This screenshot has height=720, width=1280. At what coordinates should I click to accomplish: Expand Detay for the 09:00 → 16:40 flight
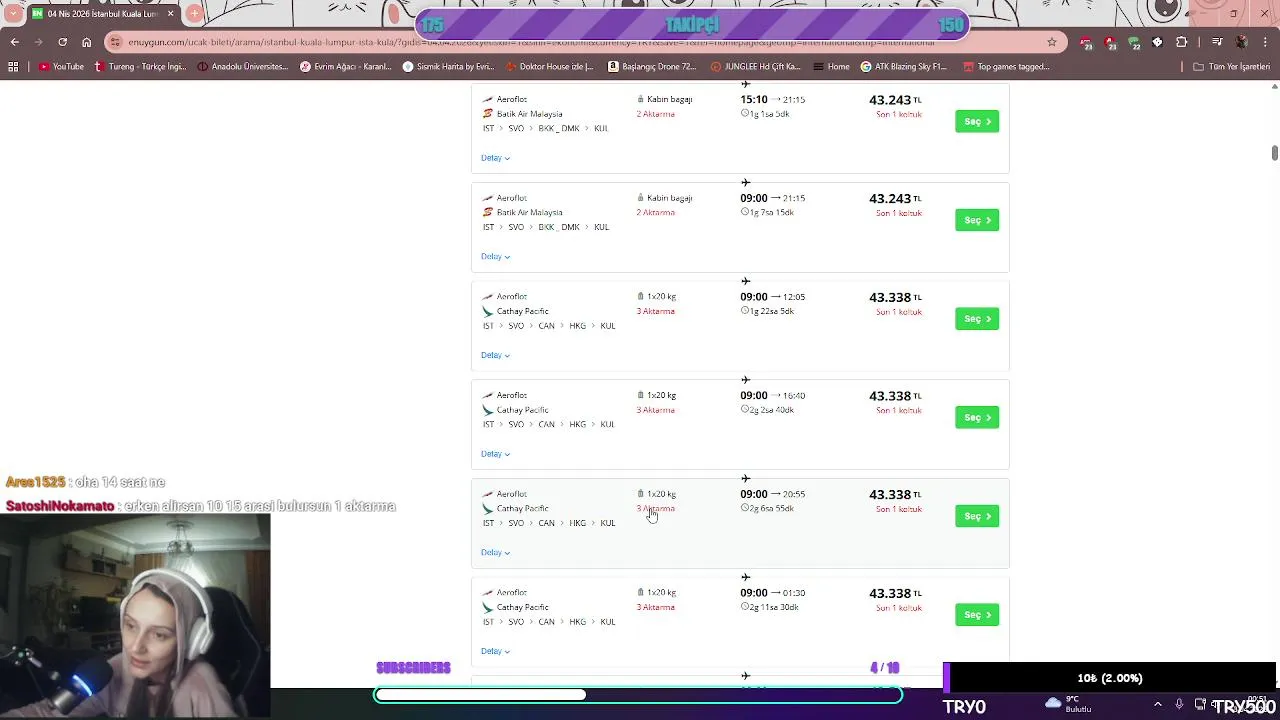pos(495,454)
